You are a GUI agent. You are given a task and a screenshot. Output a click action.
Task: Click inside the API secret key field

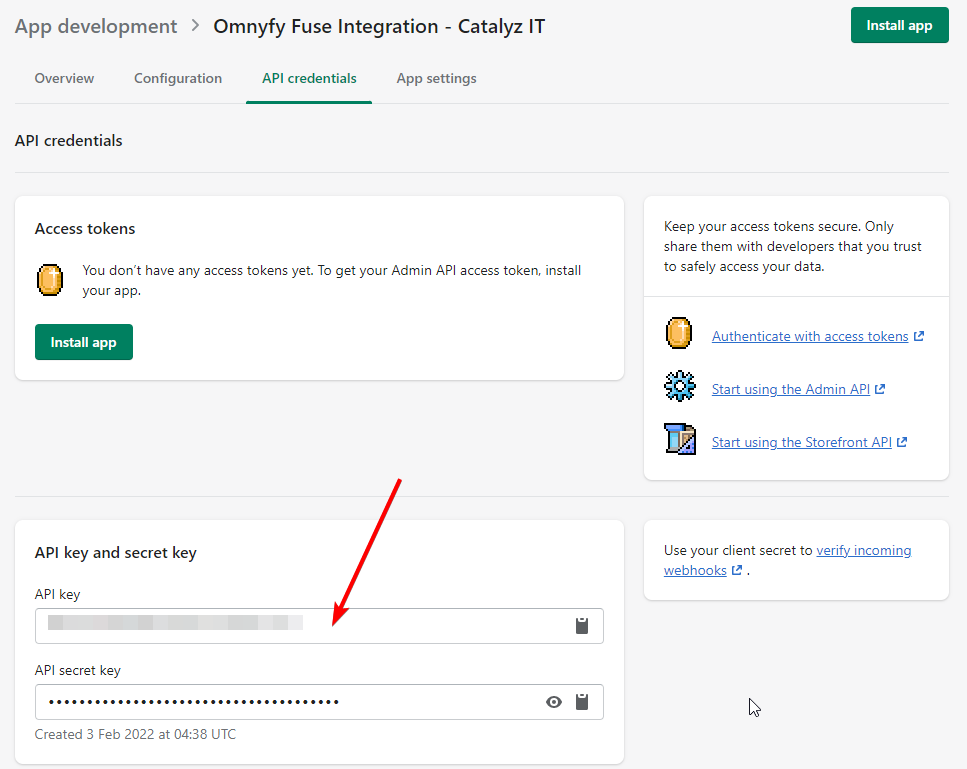point(319,702)
